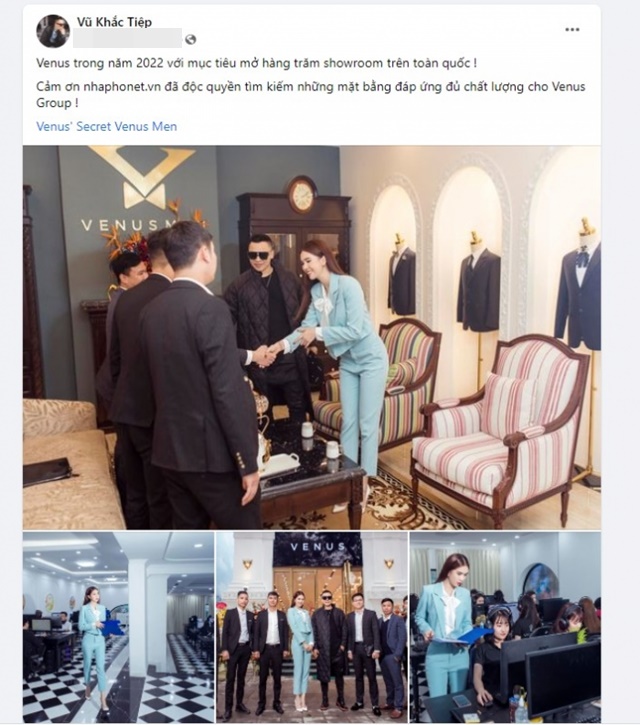Click the blurred post timestamp under the name

pos(128,38)
